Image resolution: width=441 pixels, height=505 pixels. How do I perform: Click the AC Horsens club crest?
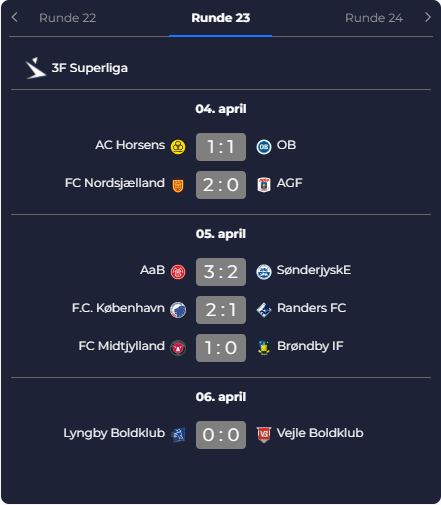pyautogui.click(x=178, y=147)
